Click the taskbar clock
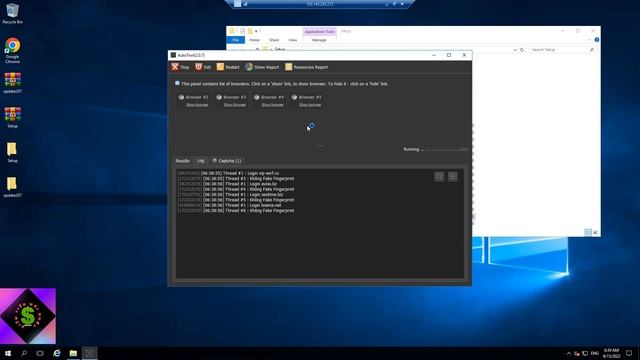 click(x=611, y=353)
